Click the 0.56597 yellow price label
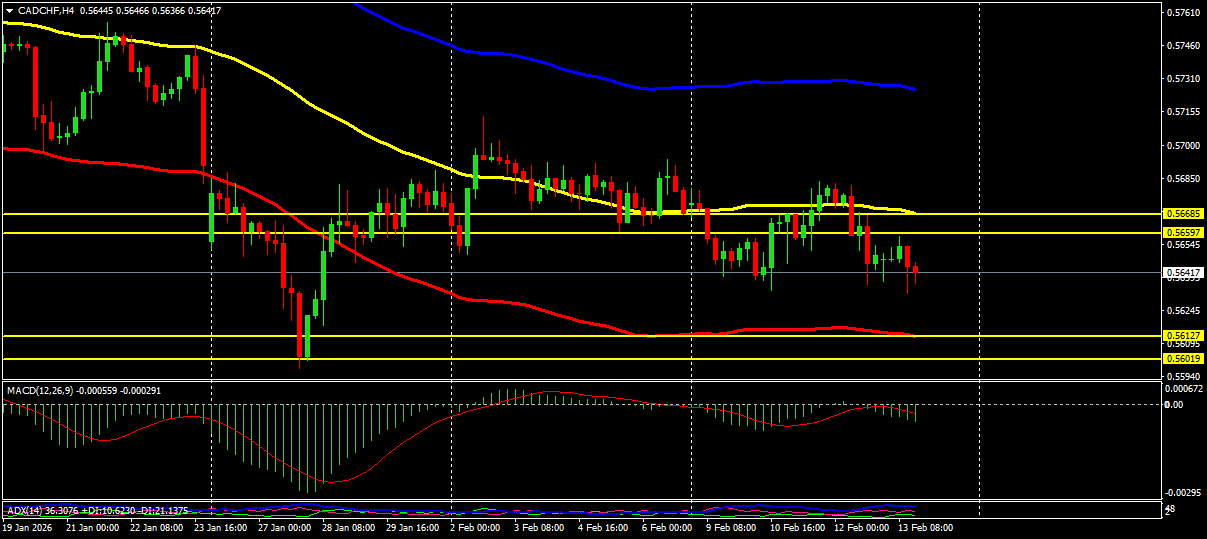Viewport: 1207px width, 539px height. tap(1183, 233)
